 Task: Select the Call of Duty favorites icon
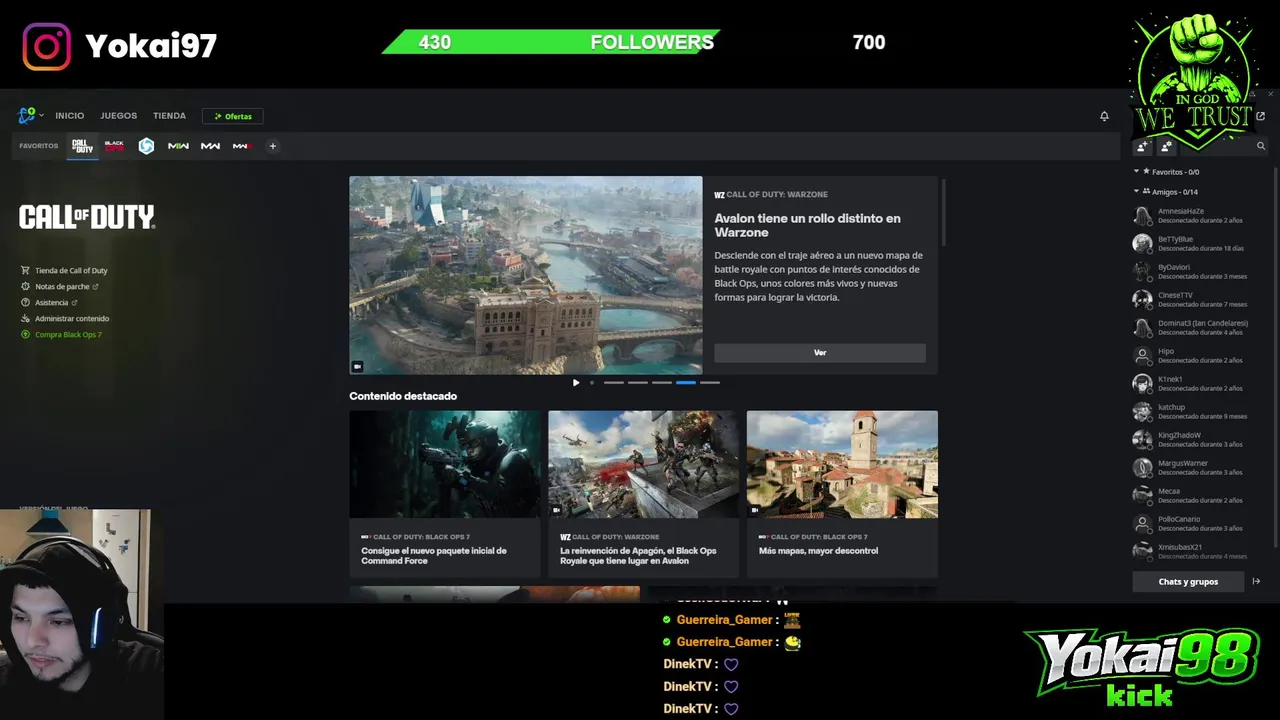click(x=83, y=146)
